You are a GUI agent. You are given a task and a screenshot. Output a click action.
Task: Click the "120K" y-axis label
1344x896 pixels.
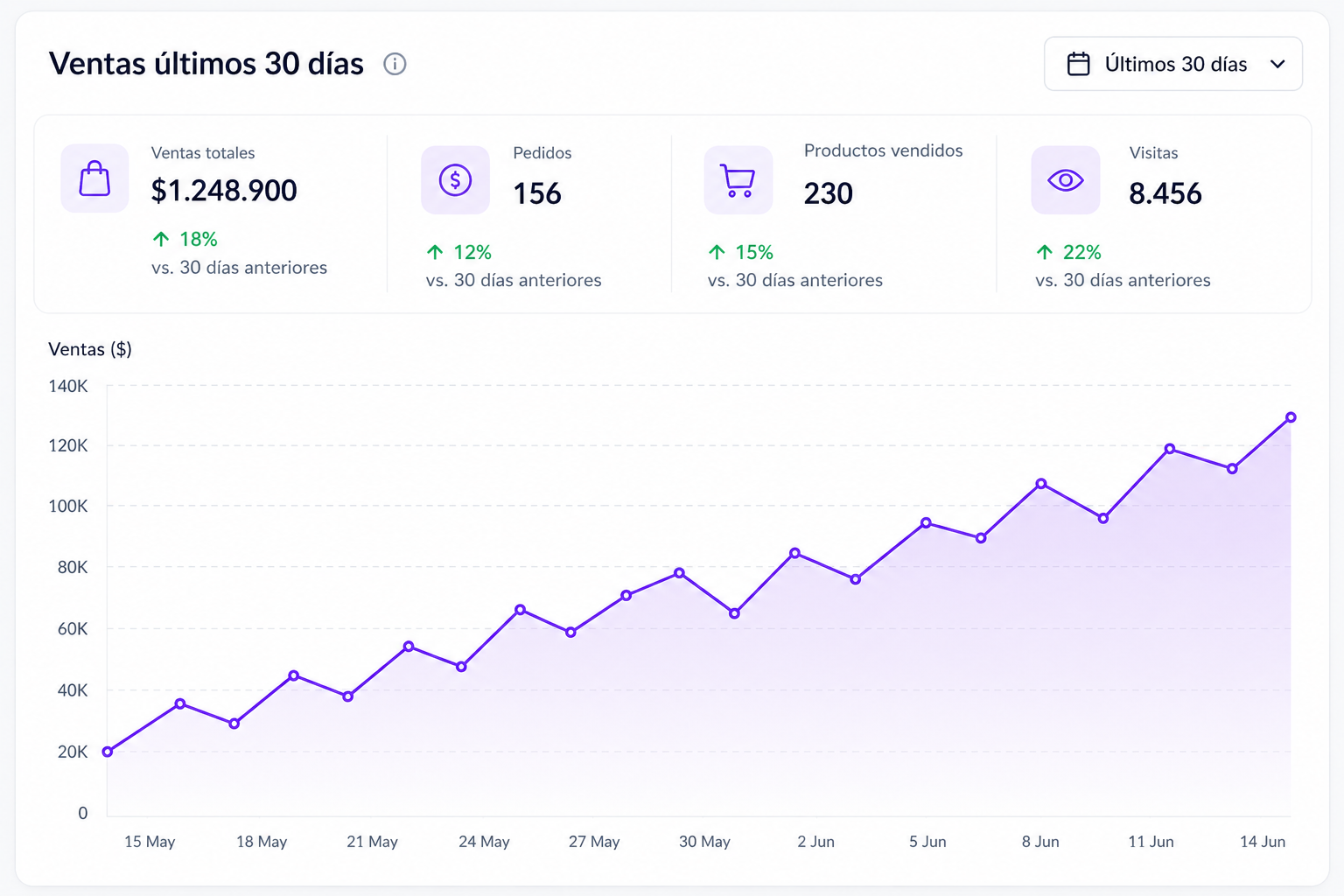68,445
